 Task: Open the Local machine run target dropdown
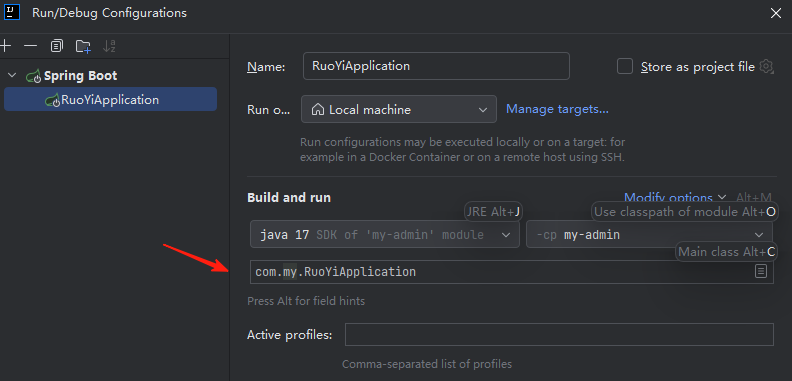pyautogui.click(x=399, y=109)
